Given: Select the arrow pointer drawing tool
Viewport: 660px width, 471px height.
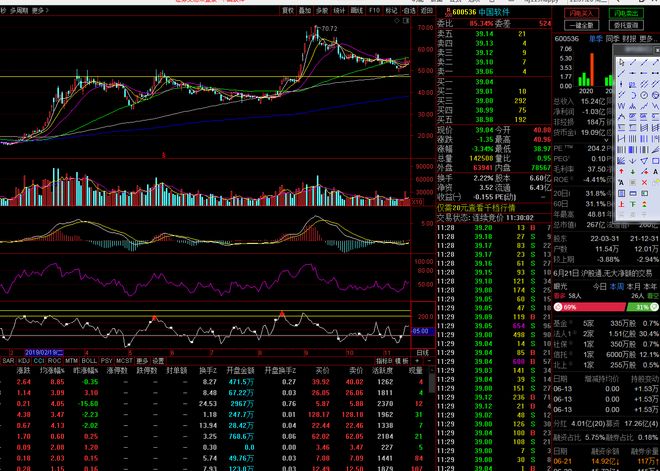Looking at the screenshot, I should pyautogui.click(x=620, y=61).
